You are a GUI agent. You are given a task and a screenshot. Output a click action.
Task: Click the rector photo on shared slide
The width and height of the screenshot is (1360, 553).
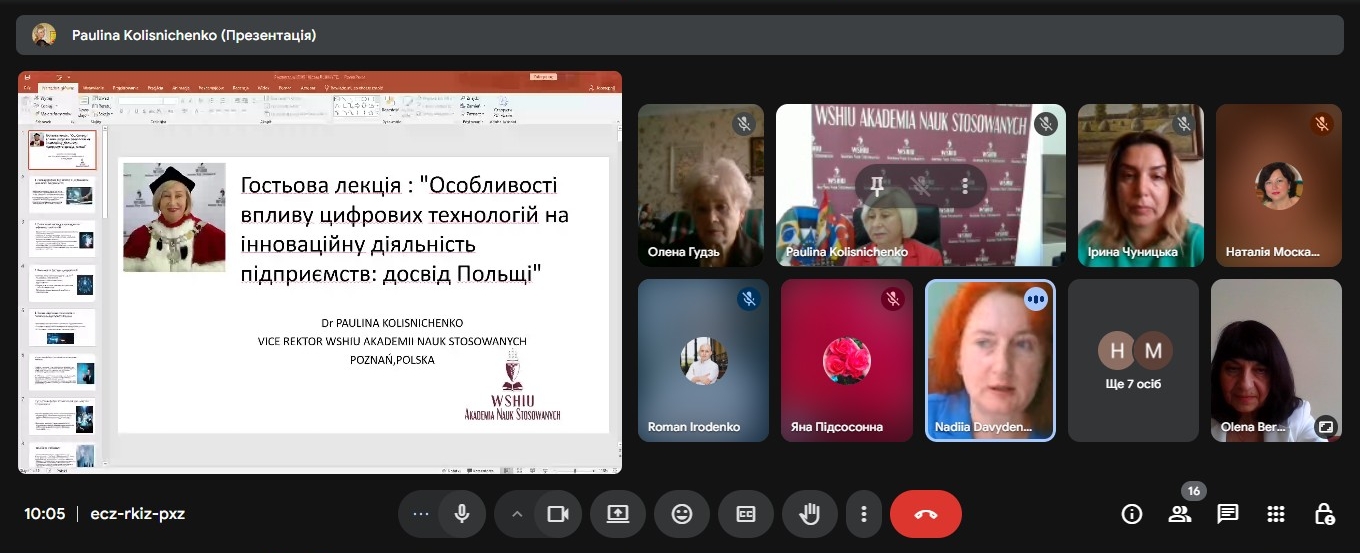point(174,217)
